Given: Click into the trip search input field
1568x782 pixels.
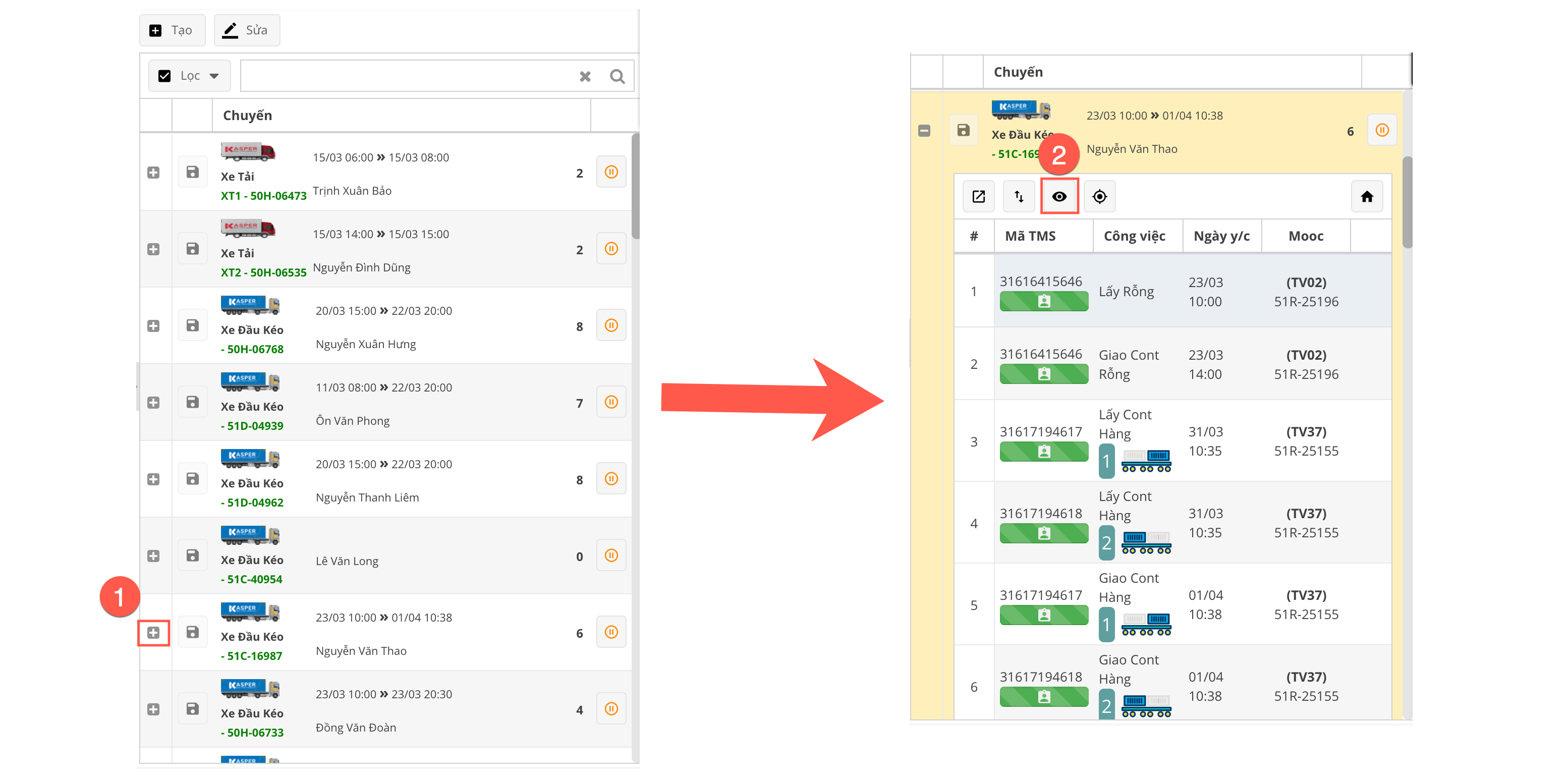Looking at the screenshot, I should [x=408, y=76].
